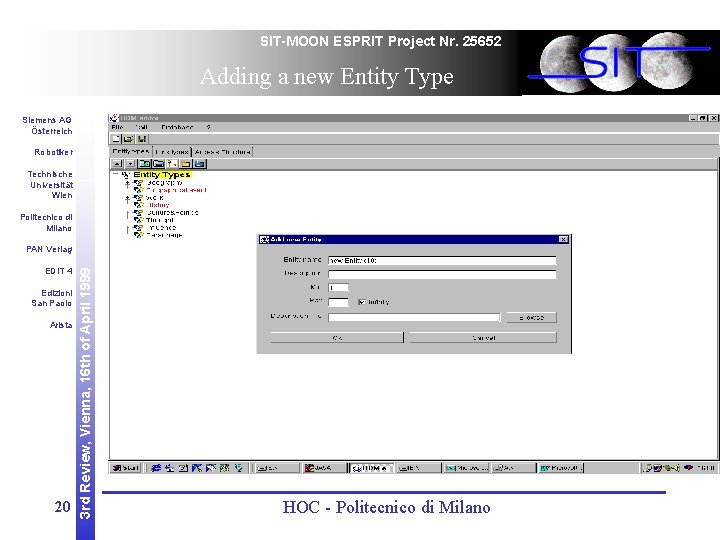Confirm the dialog with the Ok button
Viewport: 720px width, 540px height.
pyautogui.click(x=337, y=338)
